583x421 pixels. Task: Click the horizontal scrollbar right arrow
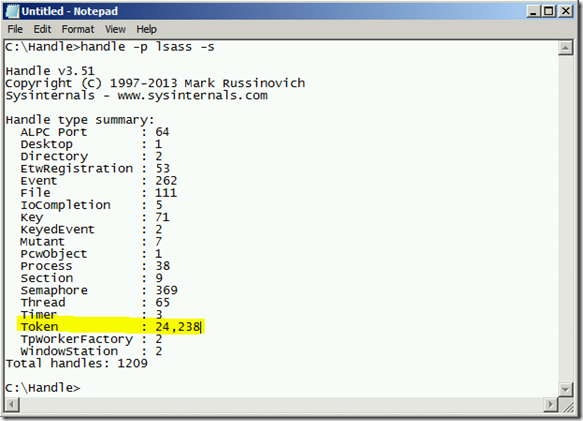click(551, 404)
